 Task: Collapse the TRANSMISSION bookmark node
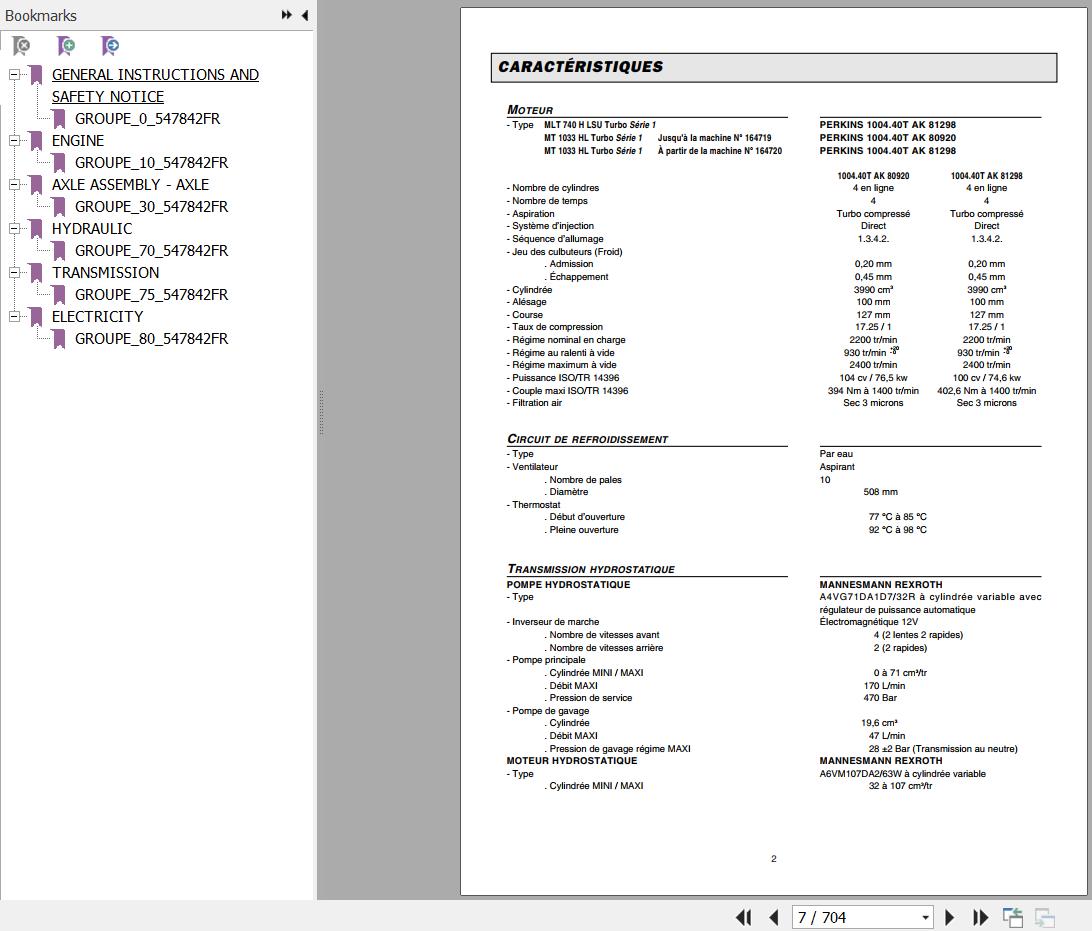click(14, 272)
